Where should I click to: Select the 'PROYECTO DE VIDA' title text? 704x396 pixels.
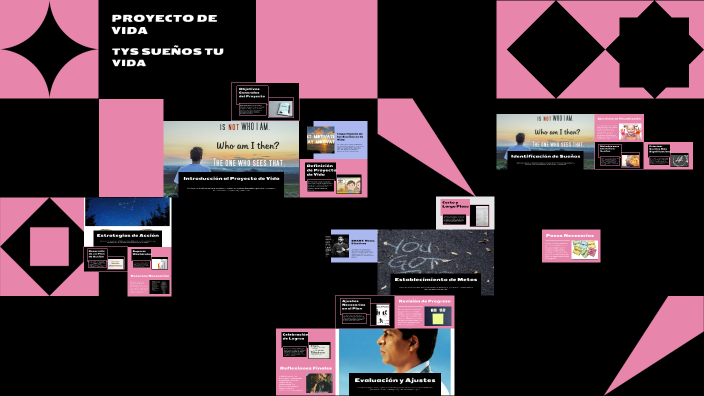click(164, 24)
